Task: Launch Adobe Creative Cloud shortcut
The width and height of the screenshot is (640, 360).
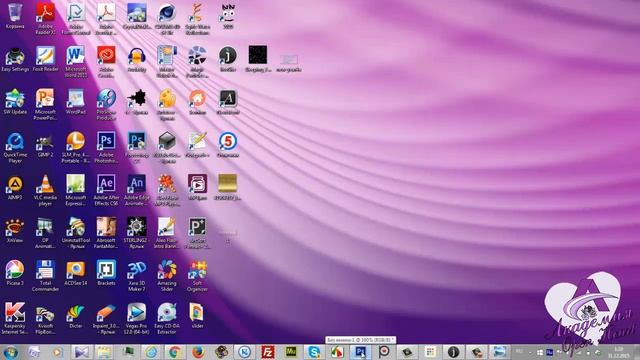Action: click(x=106, y=62)
